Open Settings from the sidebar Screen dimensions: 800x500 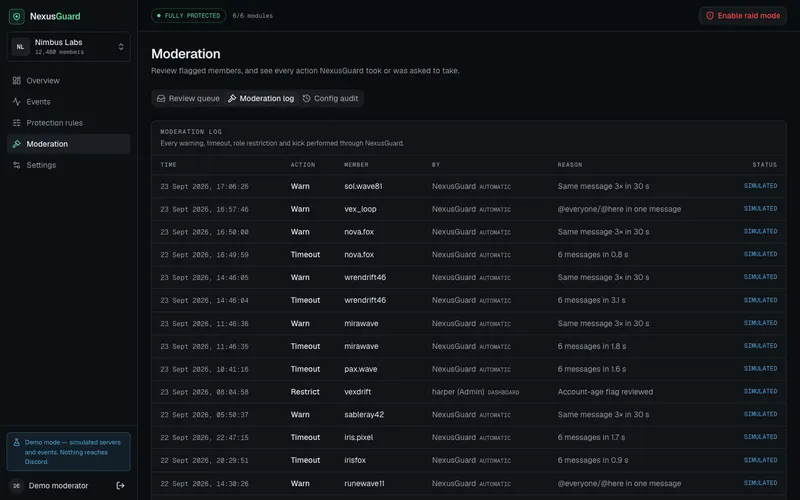68,165
